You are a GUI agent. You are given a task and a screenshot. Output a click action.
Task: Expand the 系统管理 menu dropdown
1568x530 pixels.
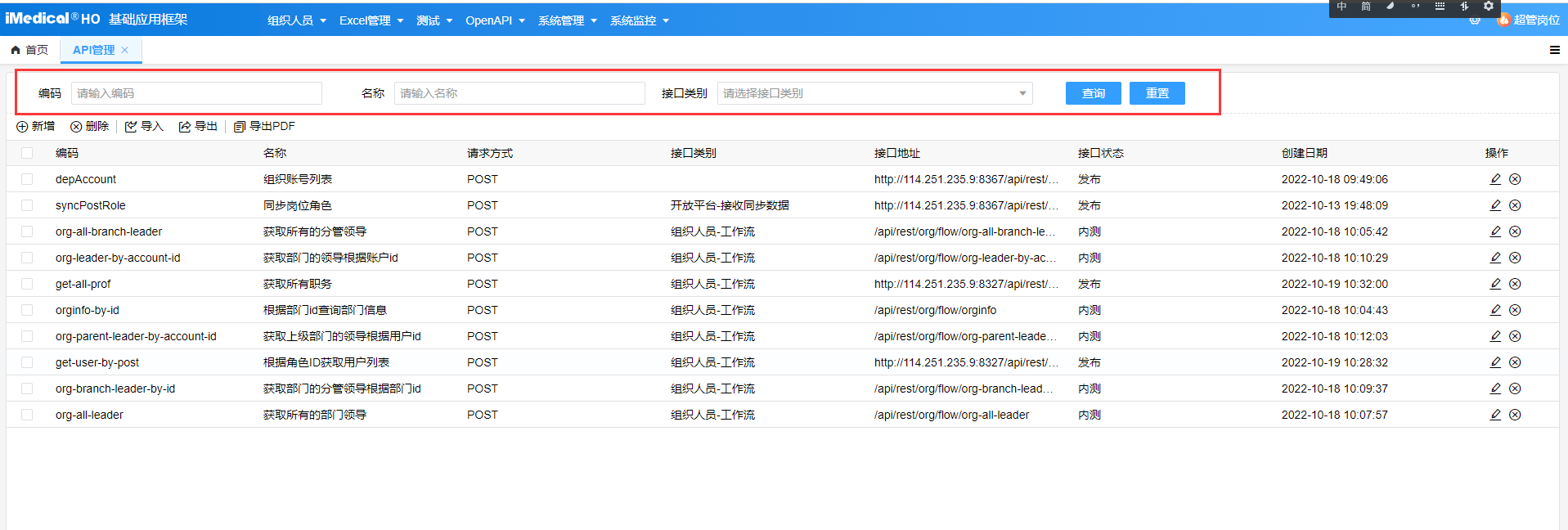(567, 20)
